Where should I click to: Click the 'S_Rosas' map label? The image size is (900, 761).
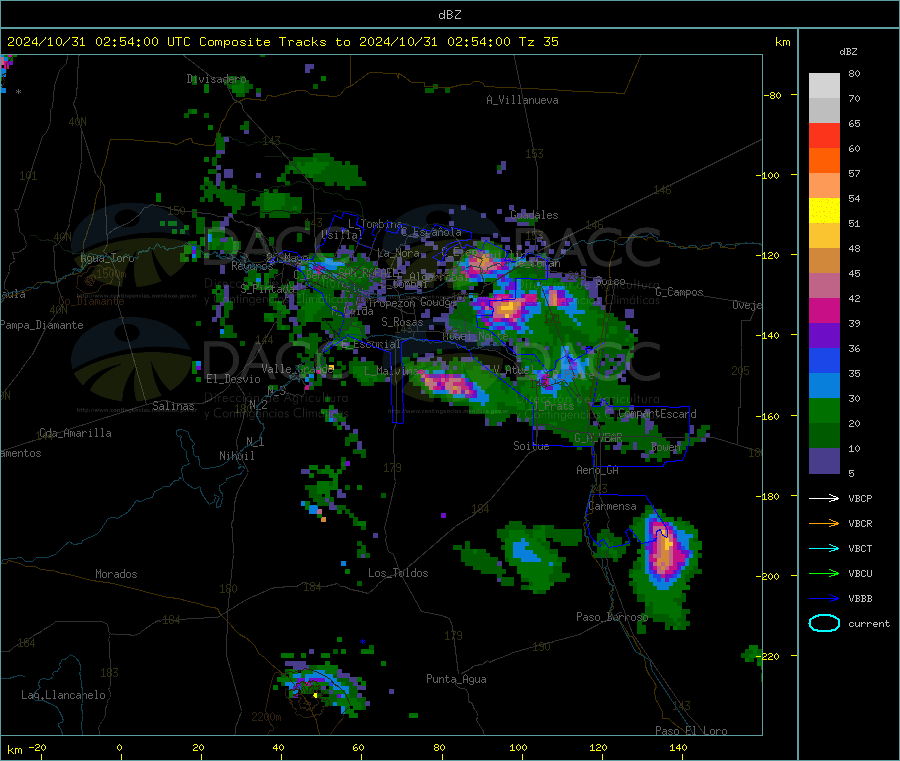[x=402, y=322]
